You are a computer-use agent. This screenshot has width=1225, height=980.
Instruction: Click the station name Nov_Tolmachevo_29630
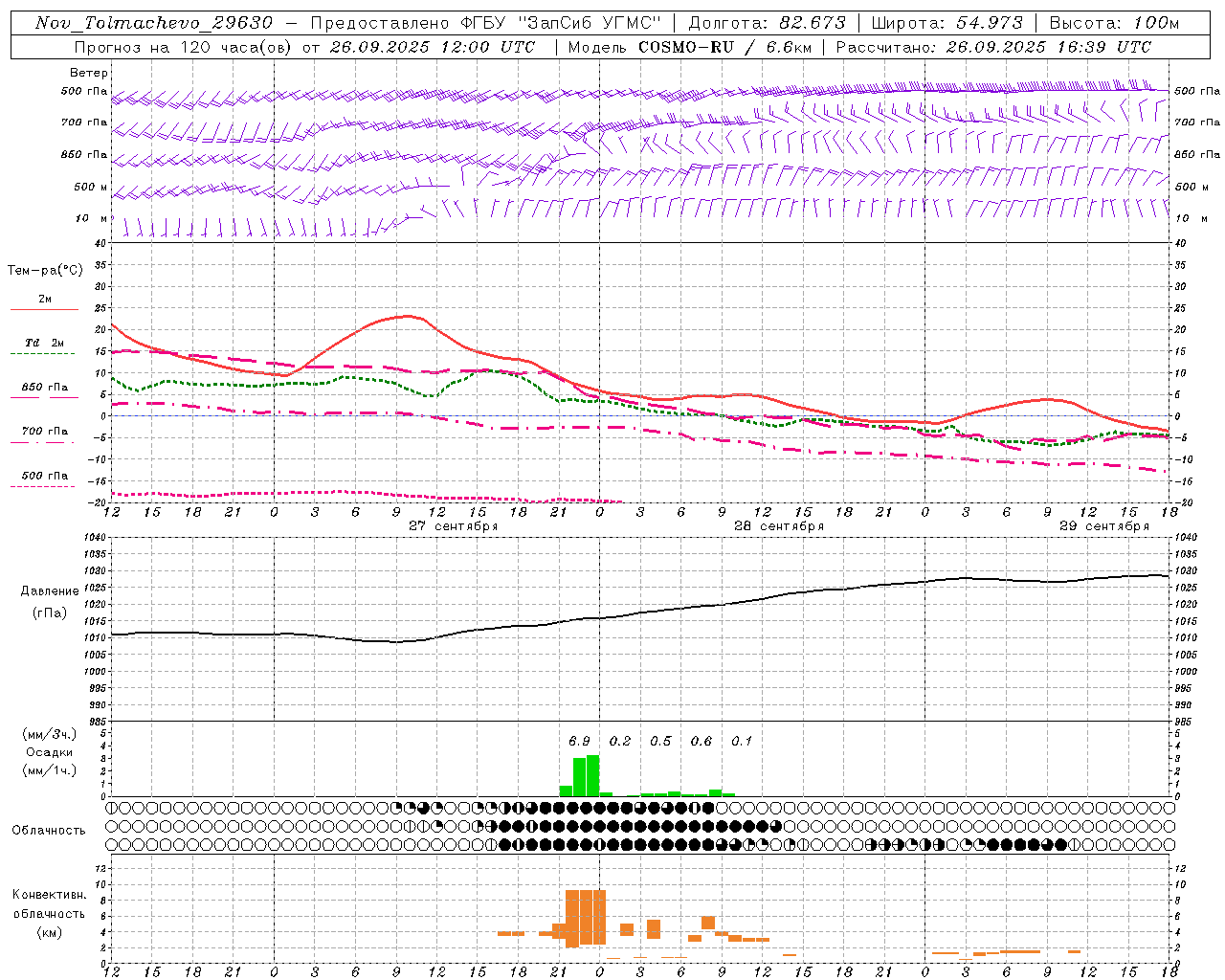point(153,23)
